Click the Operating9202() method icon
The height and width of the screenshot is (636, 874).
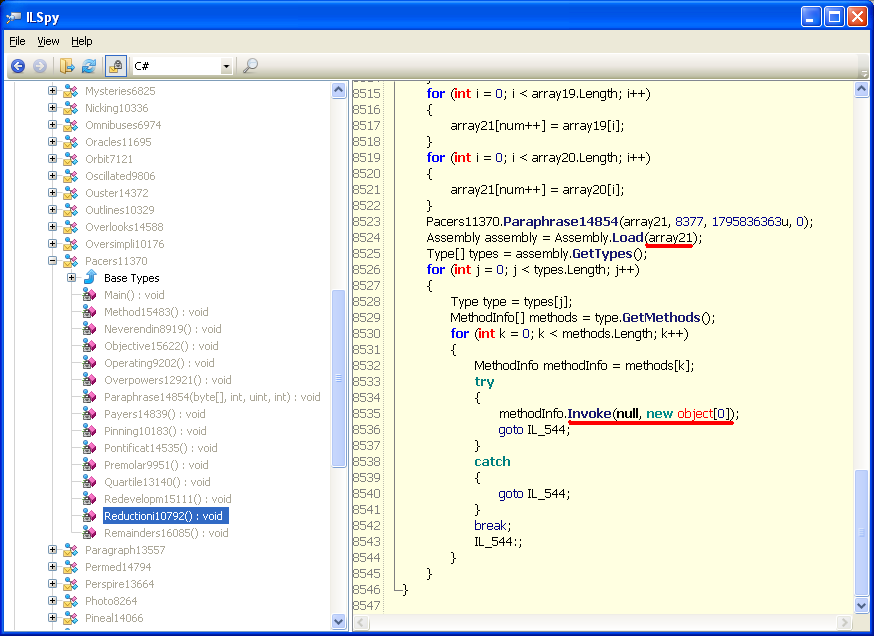[90, 363]
